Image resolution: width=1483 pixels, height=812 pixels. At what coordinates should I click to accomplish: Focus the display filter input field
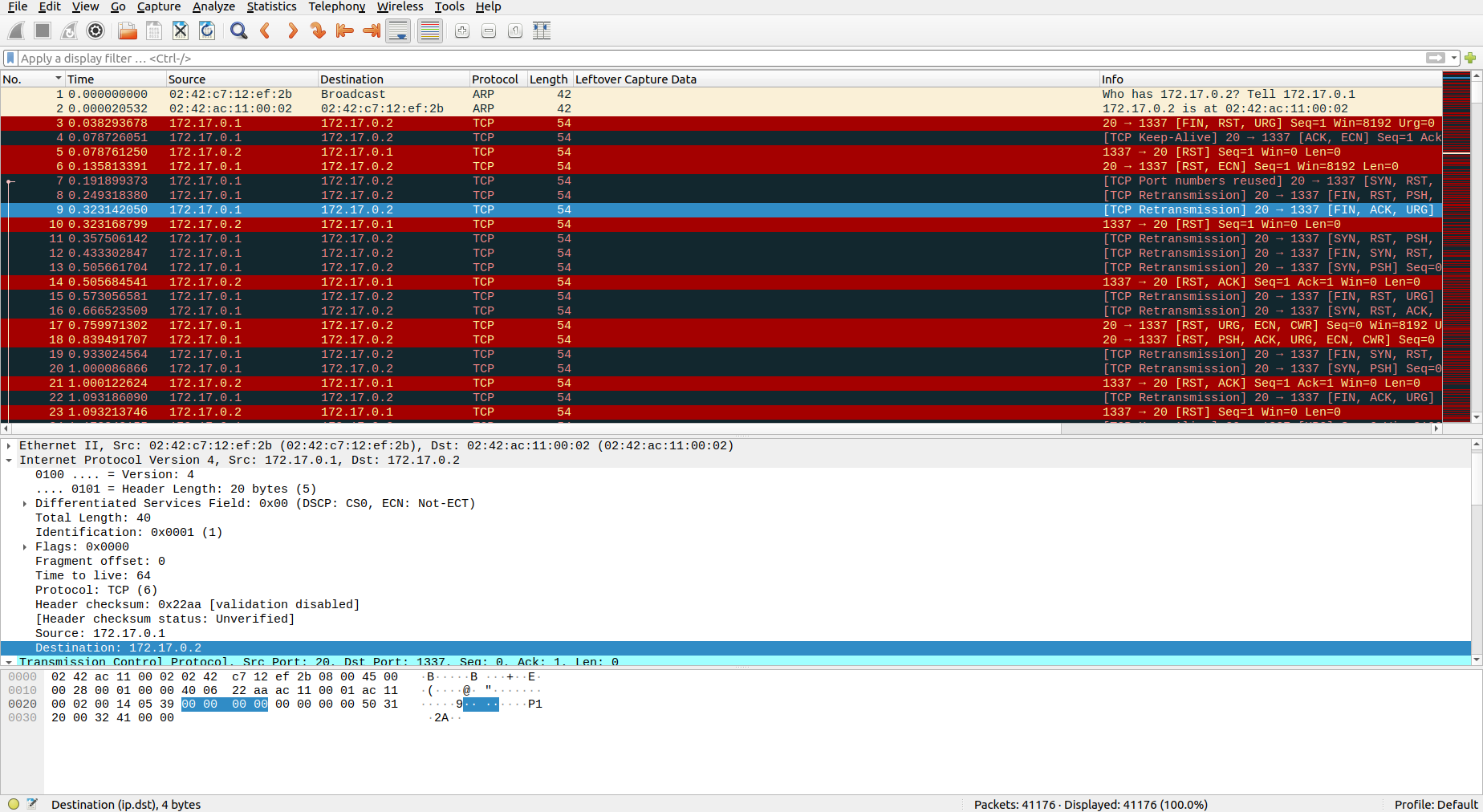coord(721,58)
